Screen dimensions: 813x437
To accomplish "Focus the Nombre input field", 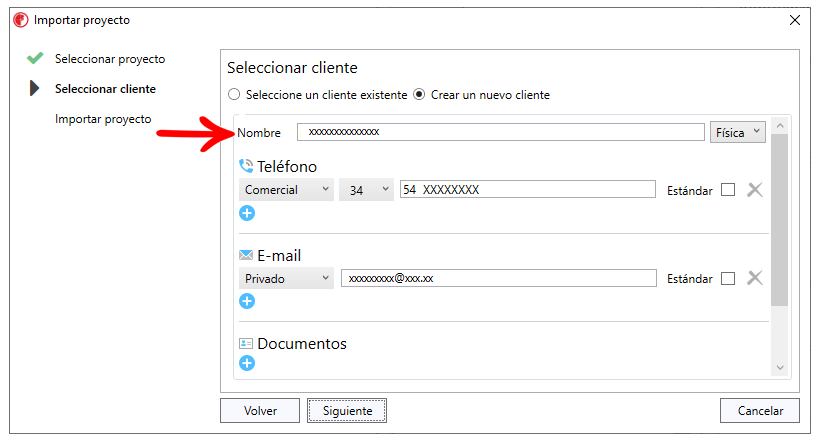I will (500, 132).
